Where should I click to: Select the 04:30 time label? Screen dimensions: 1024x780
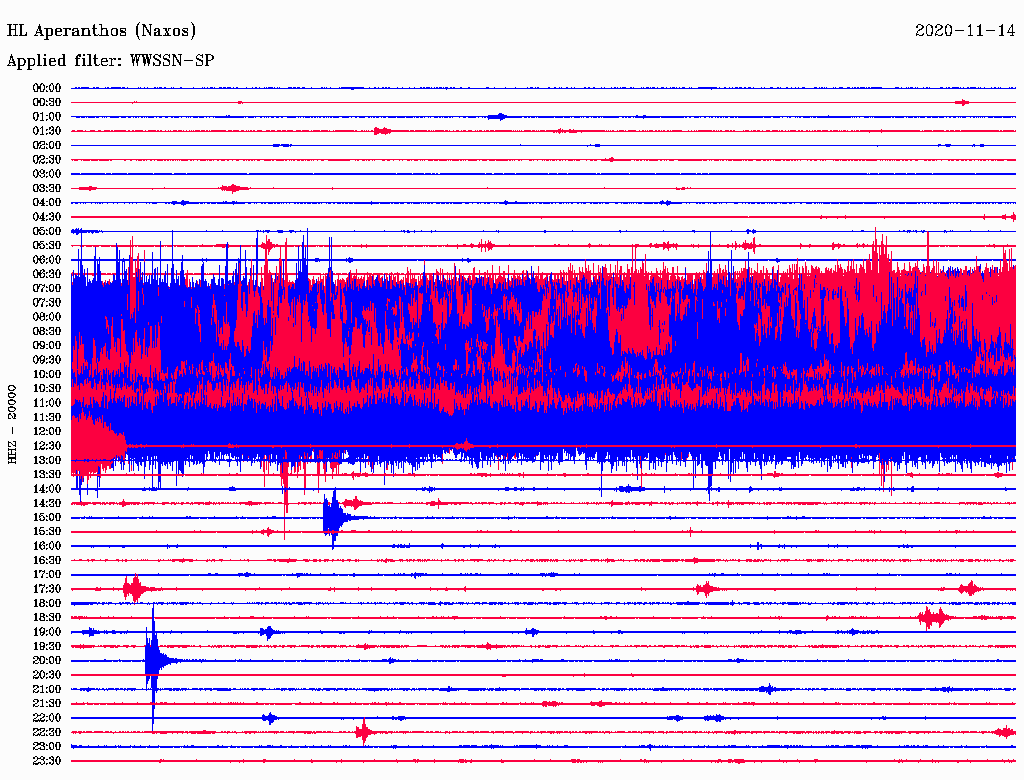47,217
